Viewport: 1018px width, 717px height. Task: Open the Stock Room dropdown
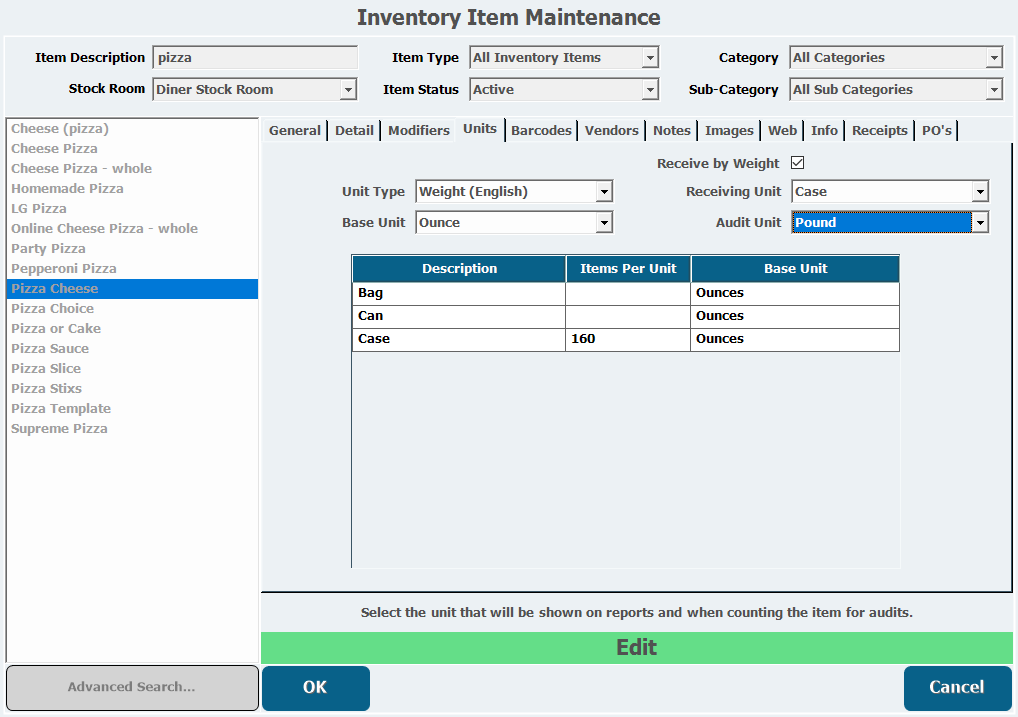click(254, 89)
